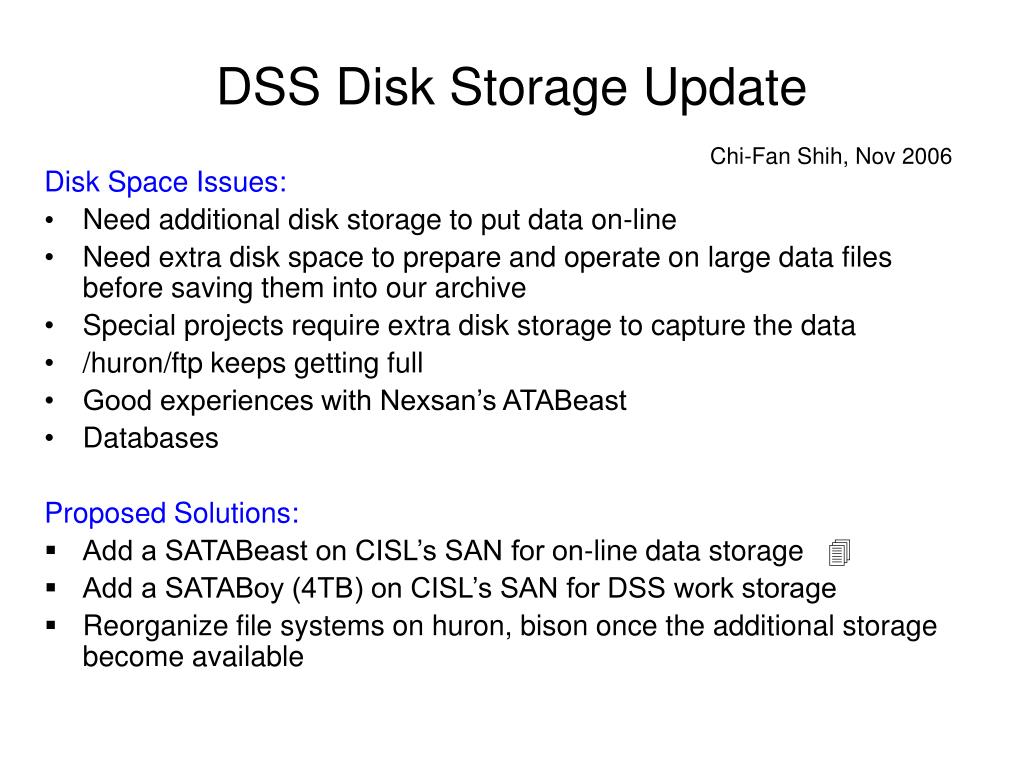
Task: Click the Special projects bullet text
Action: [x=469, y=325]
